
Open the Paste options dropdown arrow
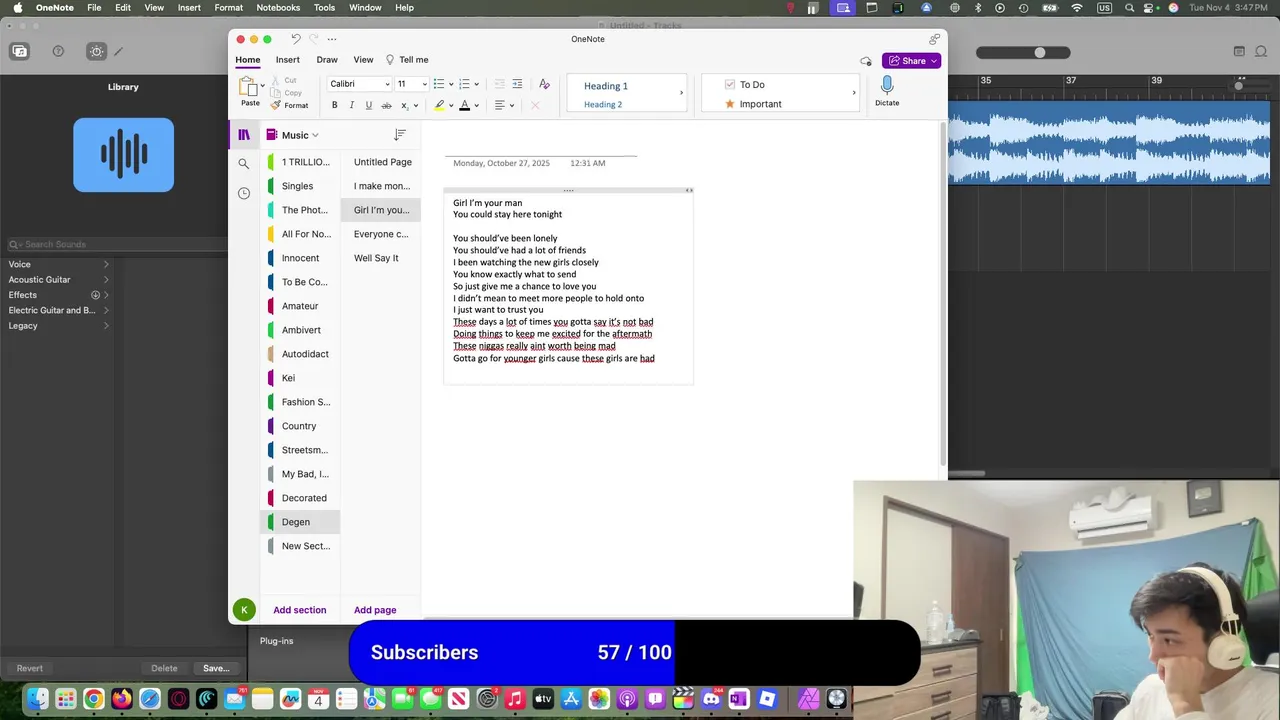[x=263, y=87]
